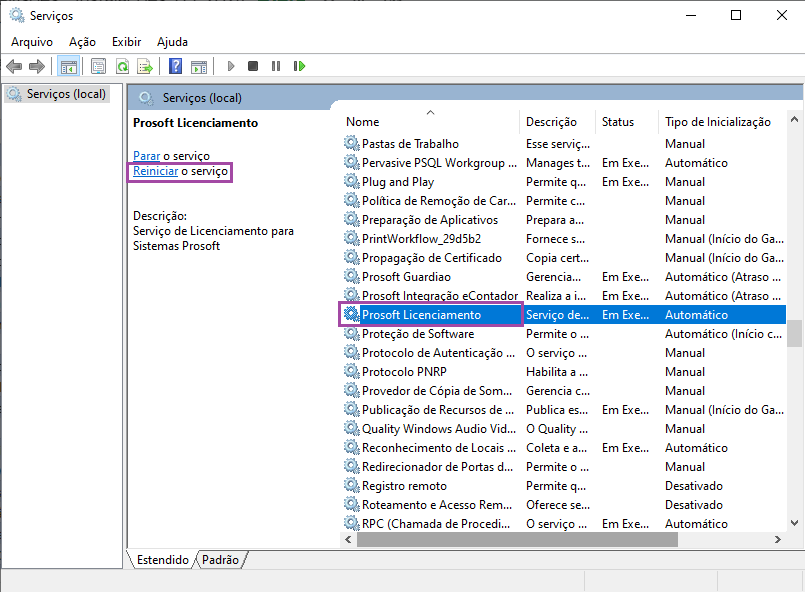Click the Export List toolbar icon
This screenshot has width=805, height=592.
pyautogui.click(x=145, y=66)
